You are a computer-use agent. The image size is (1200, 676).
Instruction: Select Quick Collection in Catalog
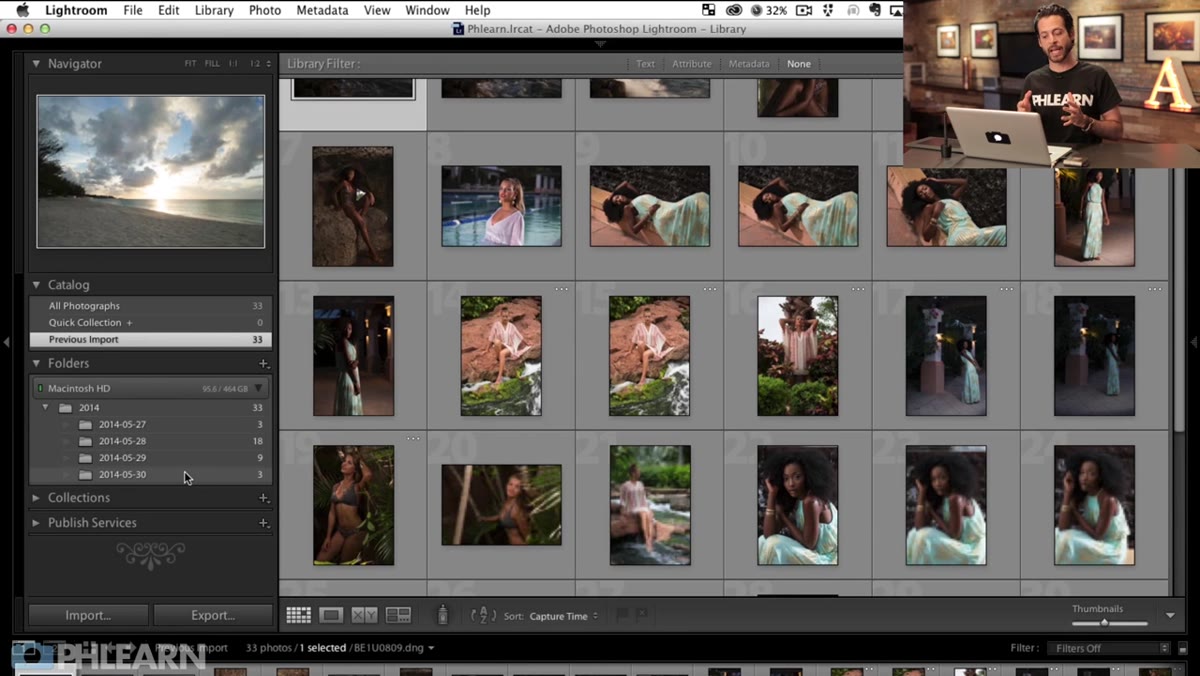coord(150,322)
